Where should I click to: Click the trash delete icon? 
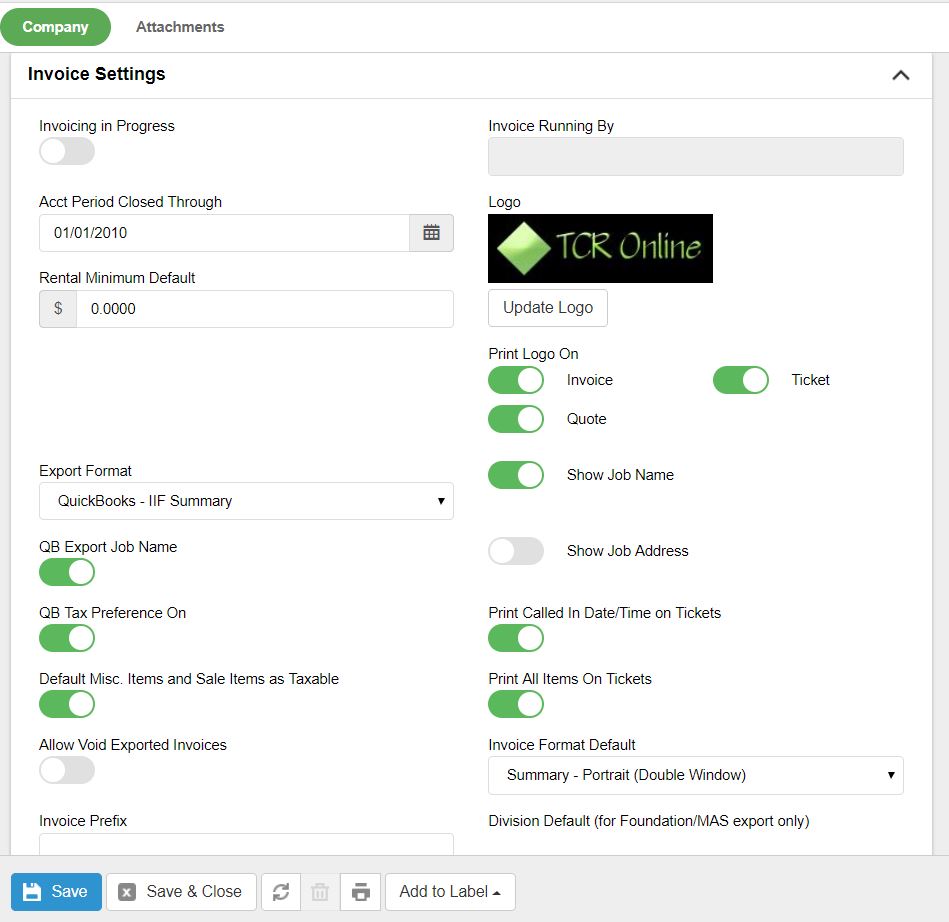(320, 892)
